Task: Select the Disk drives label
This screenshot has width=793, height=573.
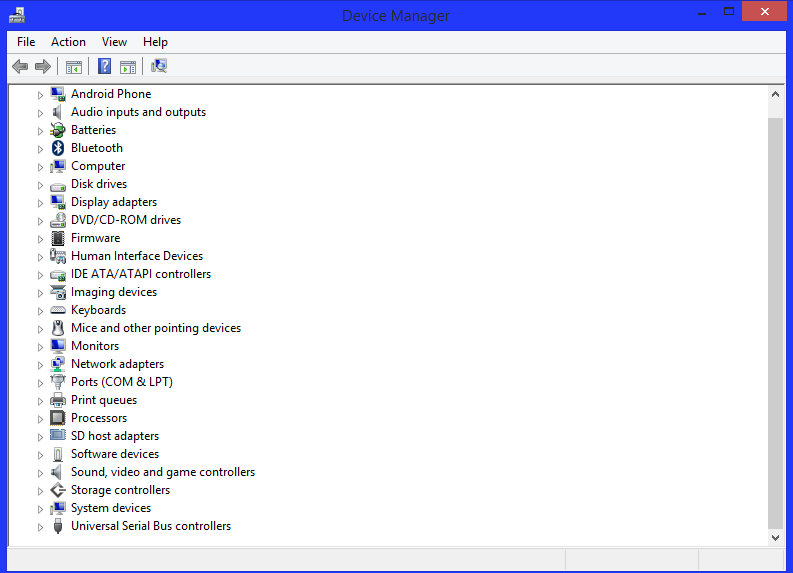Action: click(x=99, y=184)
